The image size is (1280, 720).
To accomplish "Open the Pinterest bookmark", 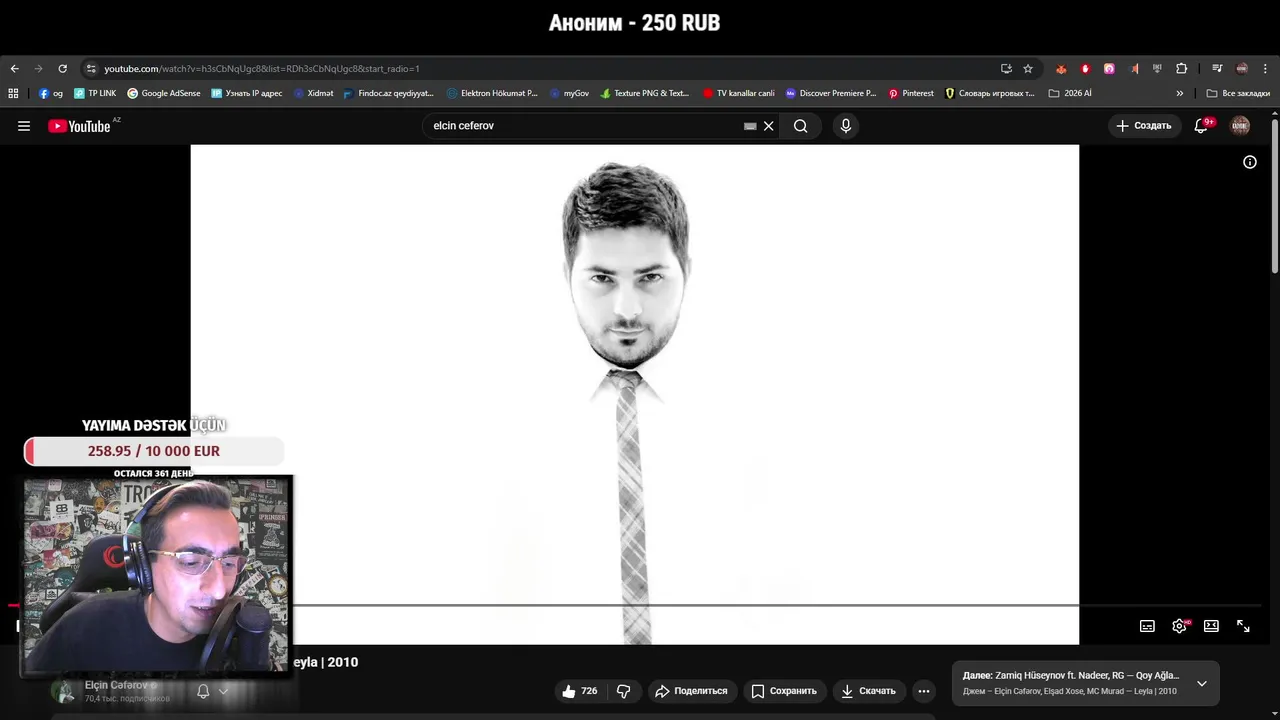I will (911, 93).
